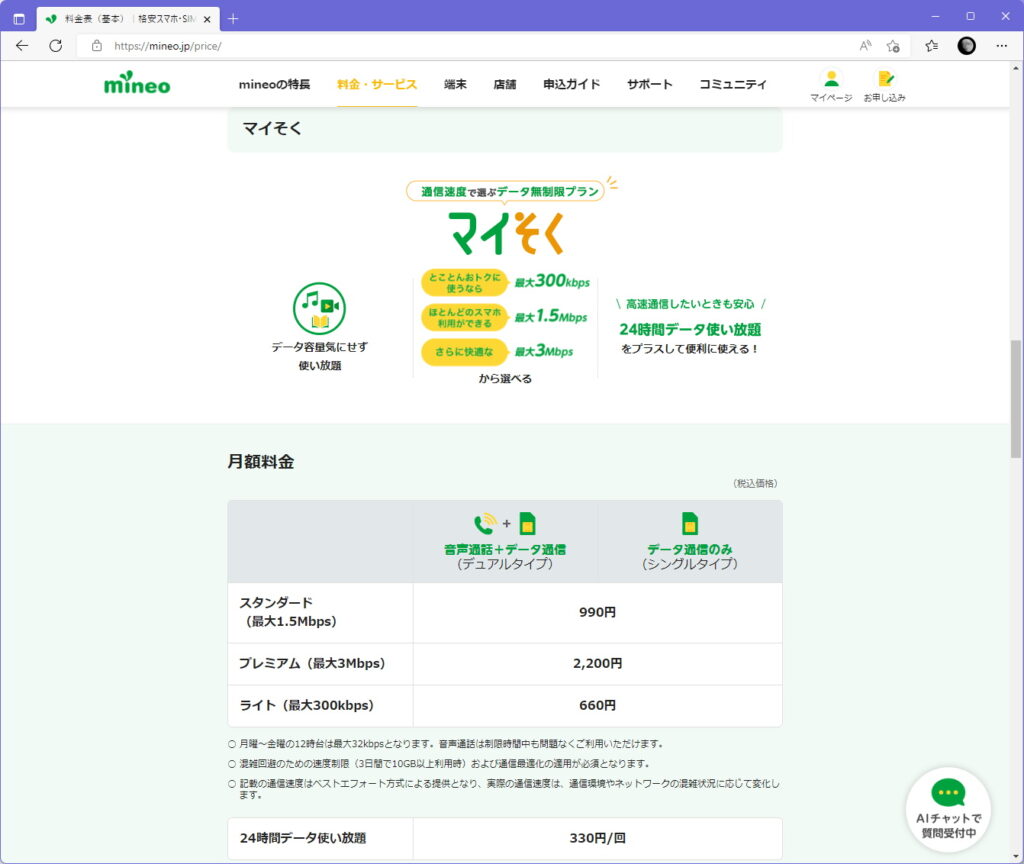The height and width of the screenshot is (864, 1024).
Task: Open 申込ガイド menu
Action: point(571,84)
